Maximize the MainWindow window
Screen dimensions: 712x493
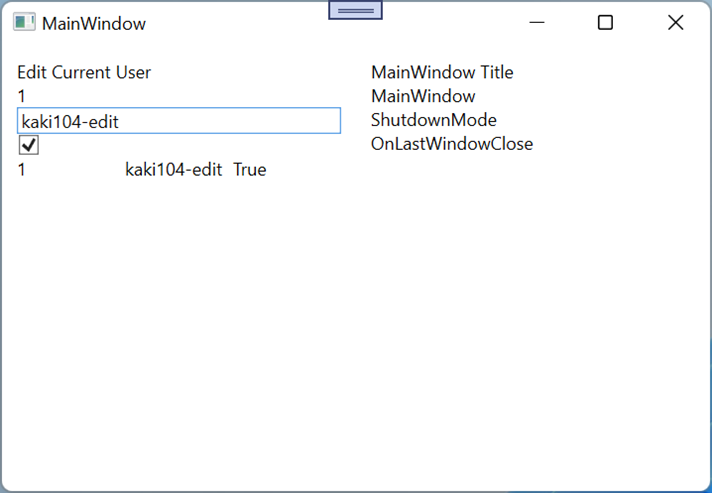pos(605,22)
